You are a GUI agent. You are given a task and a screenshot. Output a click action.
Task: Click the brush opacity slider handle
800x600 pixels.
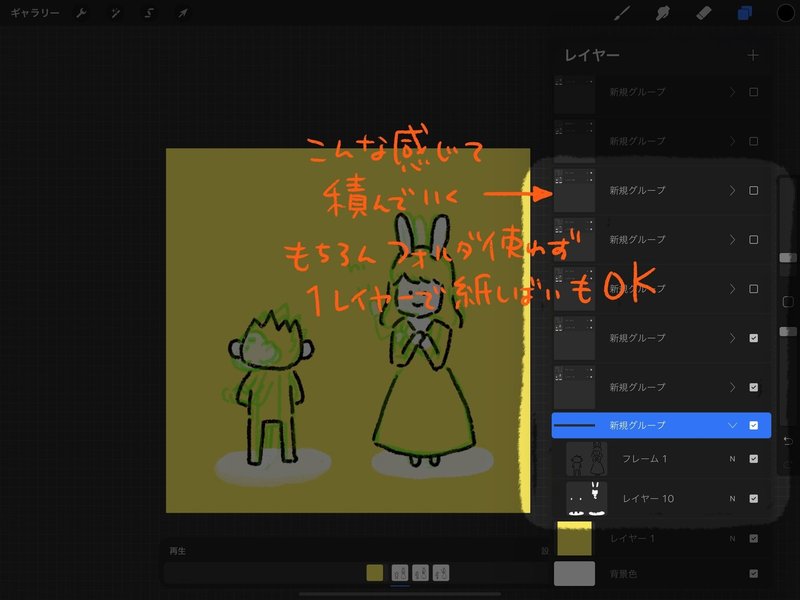click(788, 332)
